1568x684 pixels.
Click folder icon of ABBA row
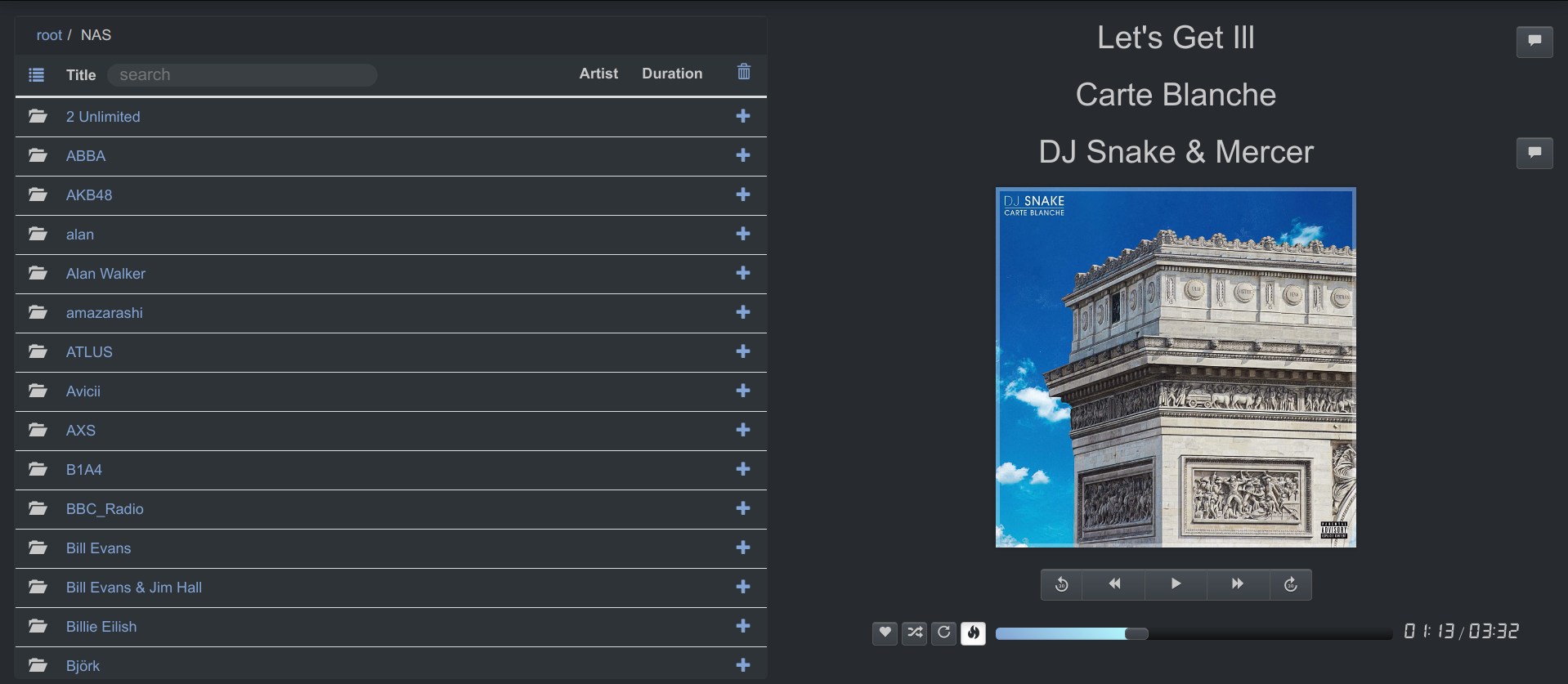tap(38, 155)
